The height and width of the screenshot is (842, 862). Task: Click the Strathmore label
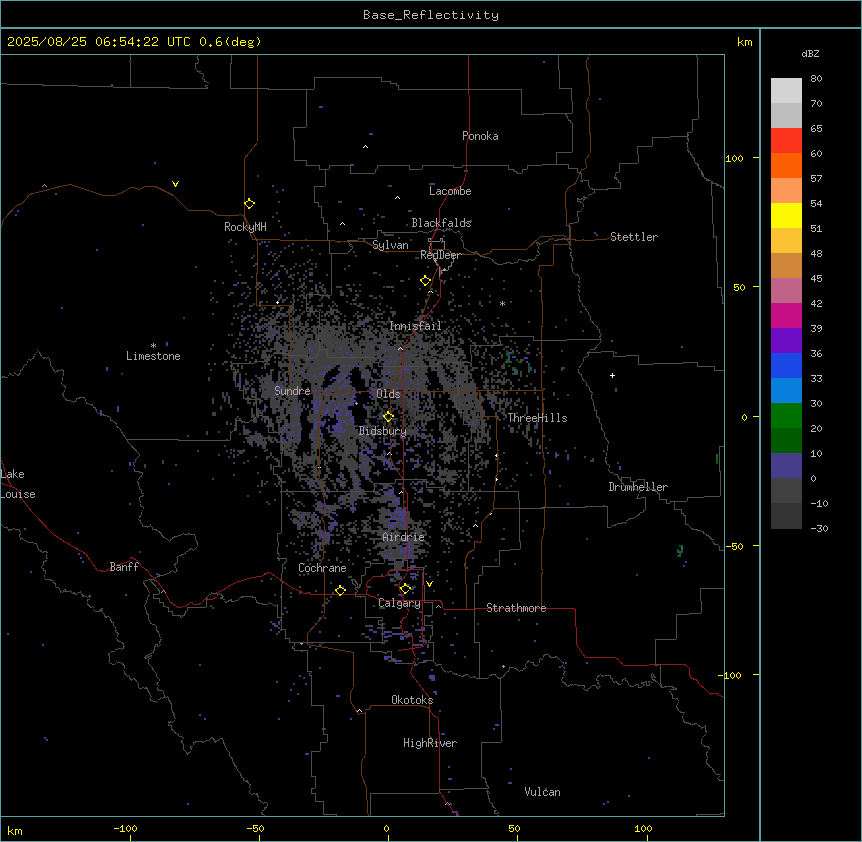(516, 608)
